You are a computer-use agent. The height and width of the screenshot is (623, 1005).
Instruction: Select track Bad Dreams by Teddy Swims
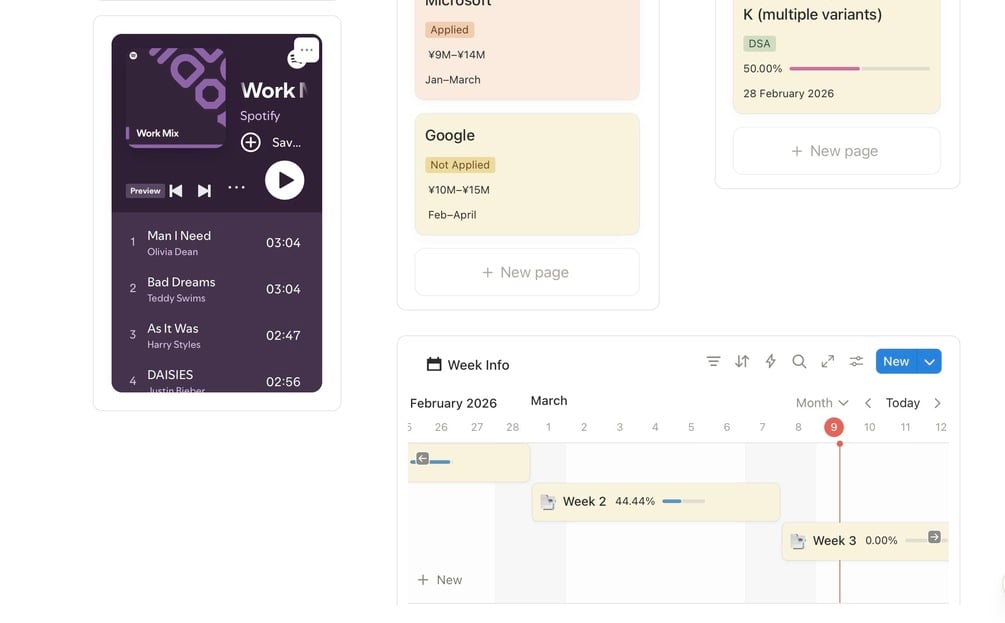217,289
